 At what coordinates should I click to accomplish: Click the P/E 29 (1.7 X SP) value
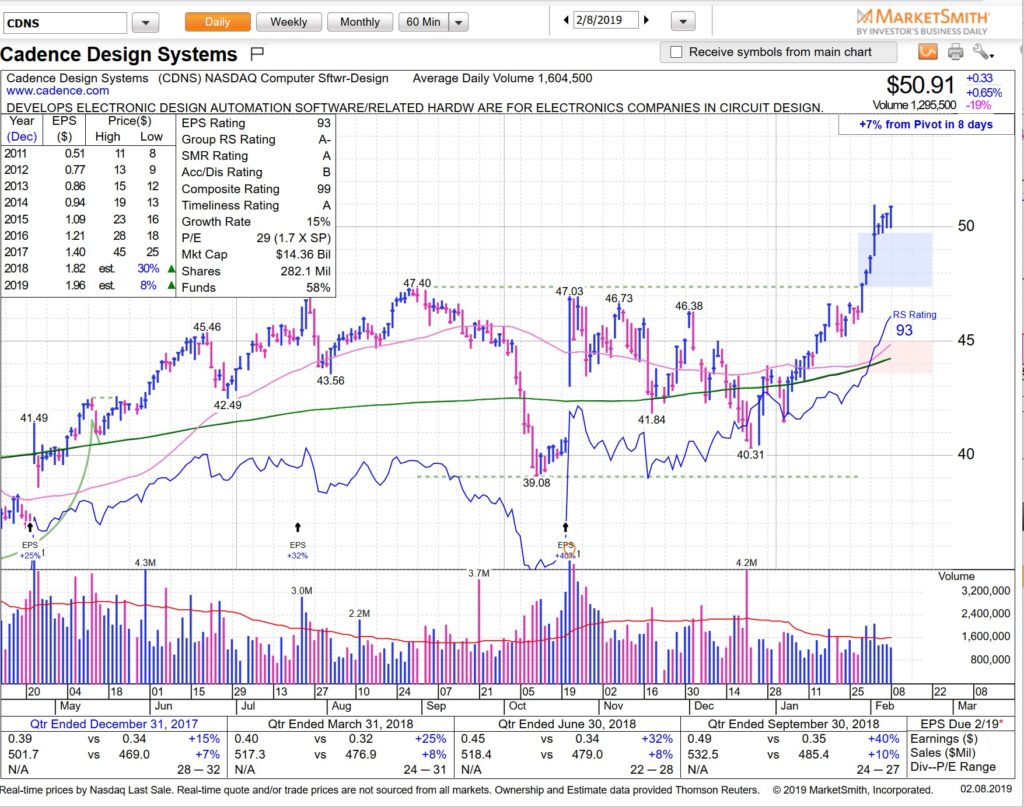[293, 238]
